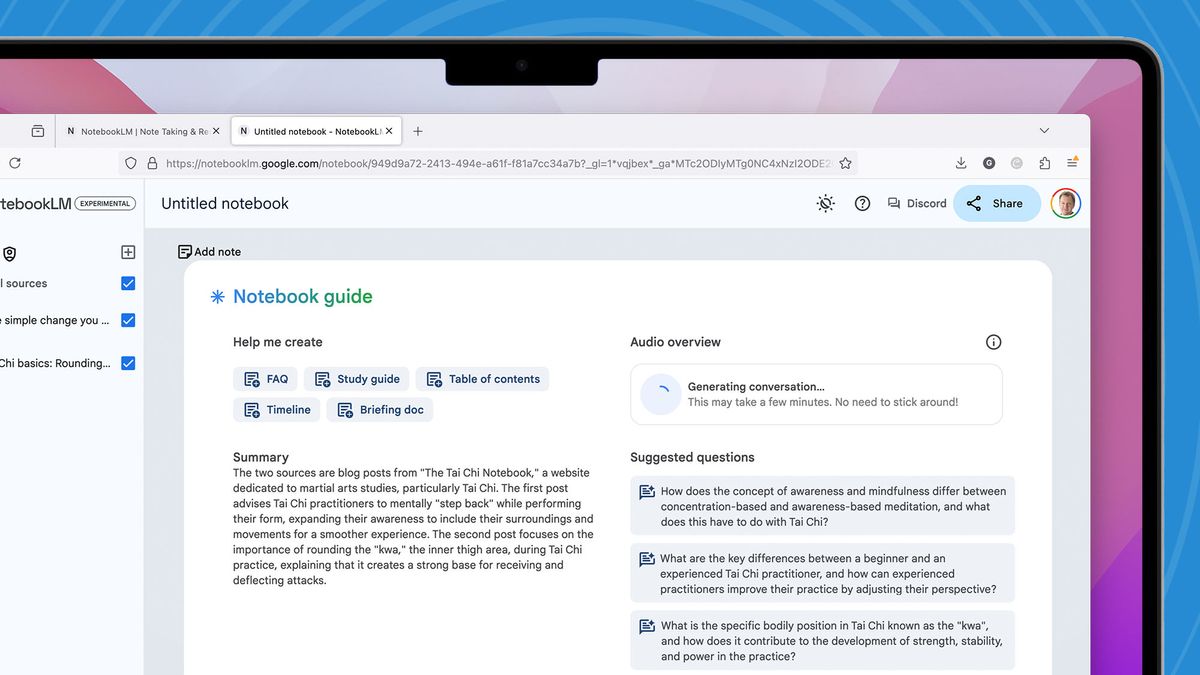Bookmark this page with star icon

[845, 163]
